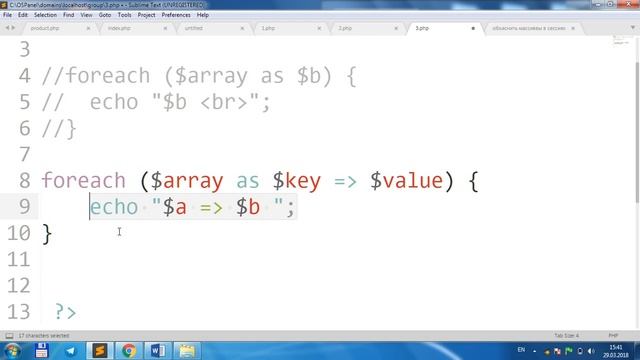Switch to the Russian-titled last tab

click(x=529, y=29)
